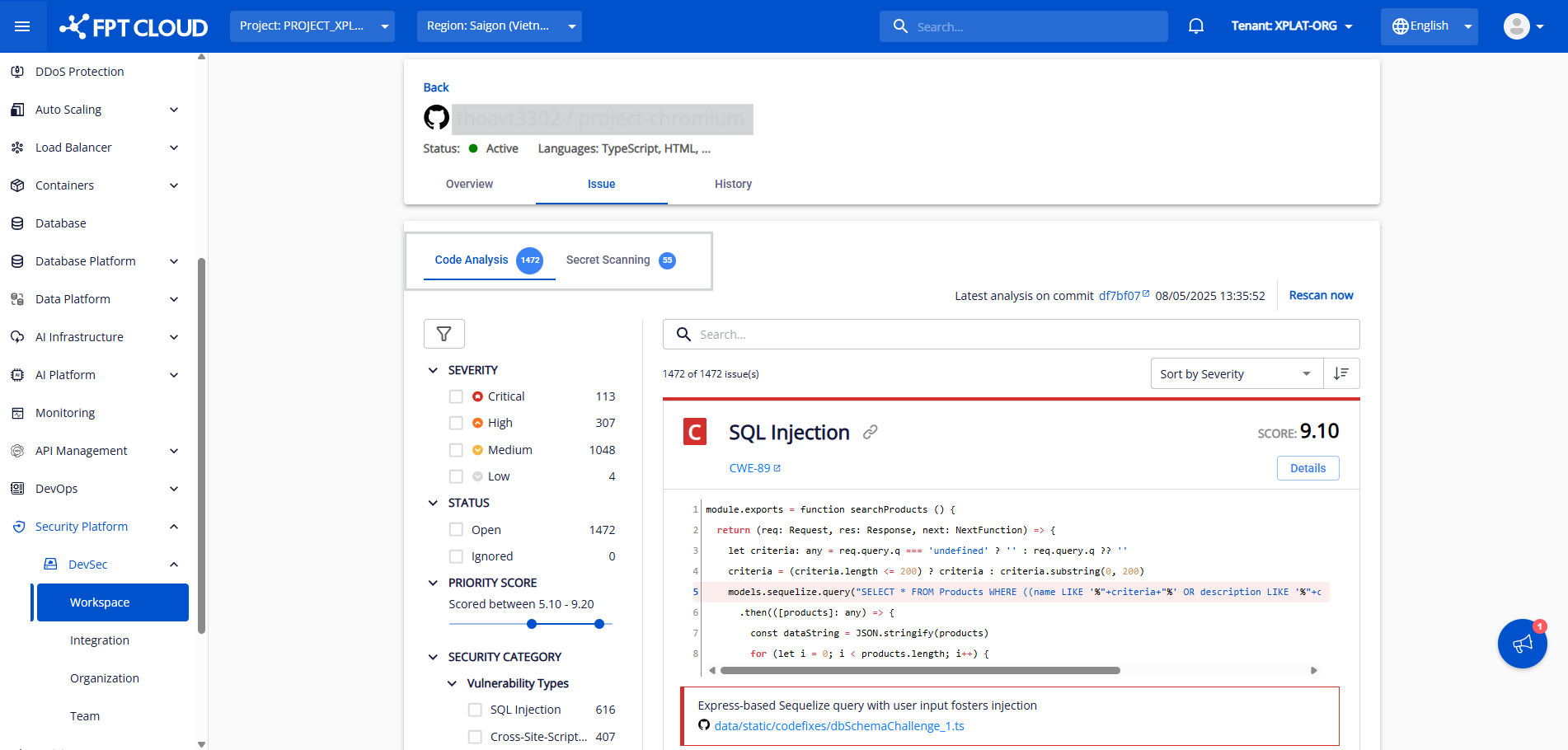The width and height of the screenshot is (1568, 750).
Task: Click the code snippet horizontal scrollbar
Action: pos(920,670)
